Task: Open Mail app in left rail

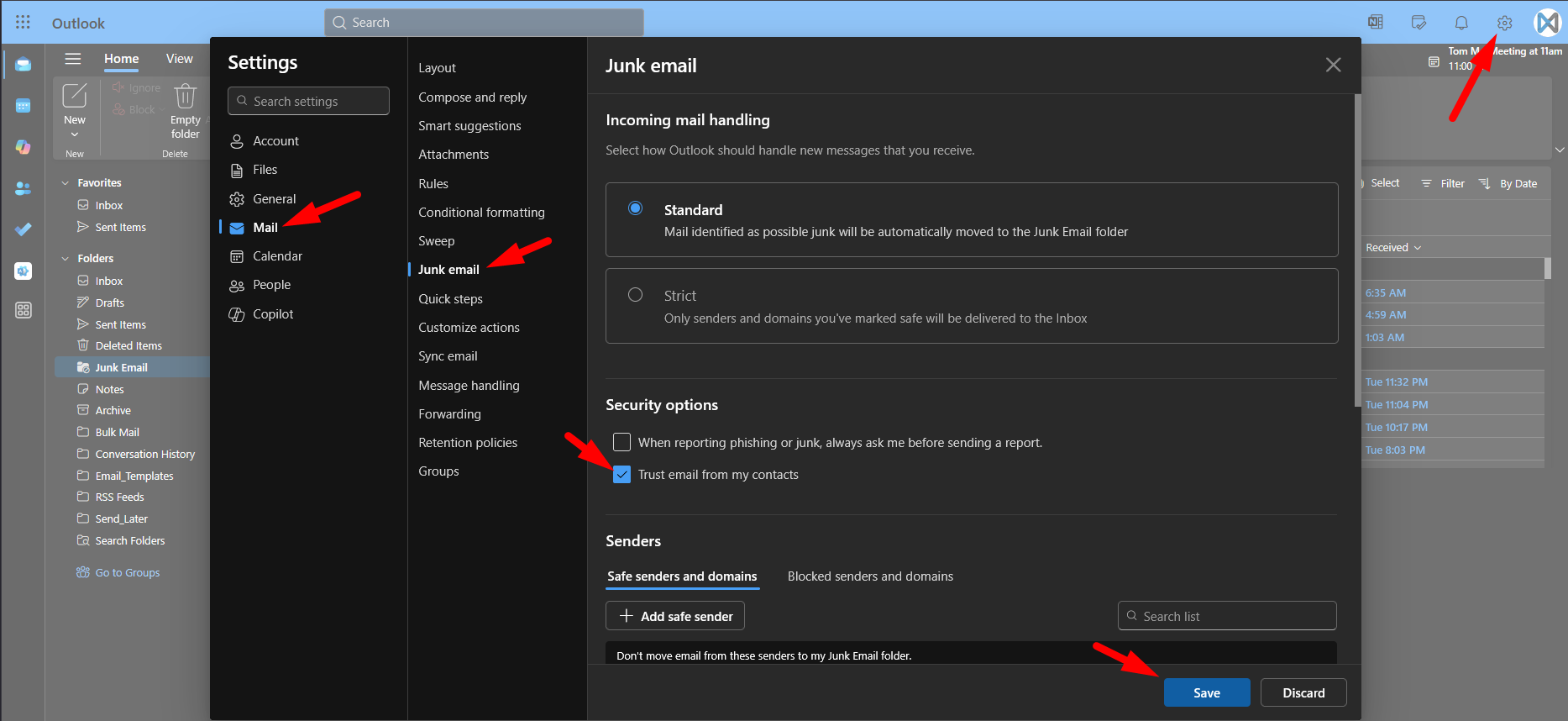Action: pyautogui.click(x=24, y=65)
